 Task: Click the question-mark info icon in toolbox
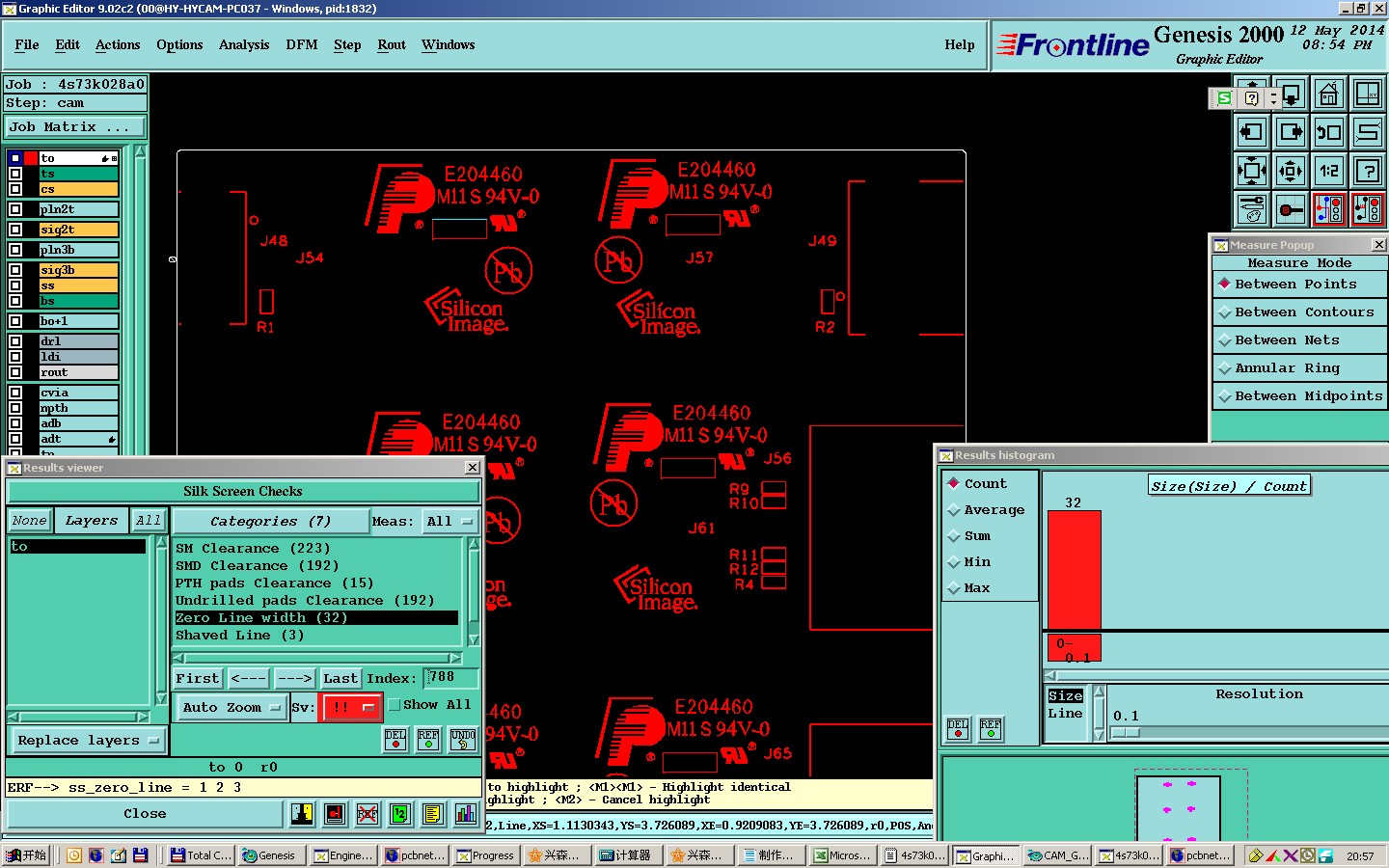1368,171
